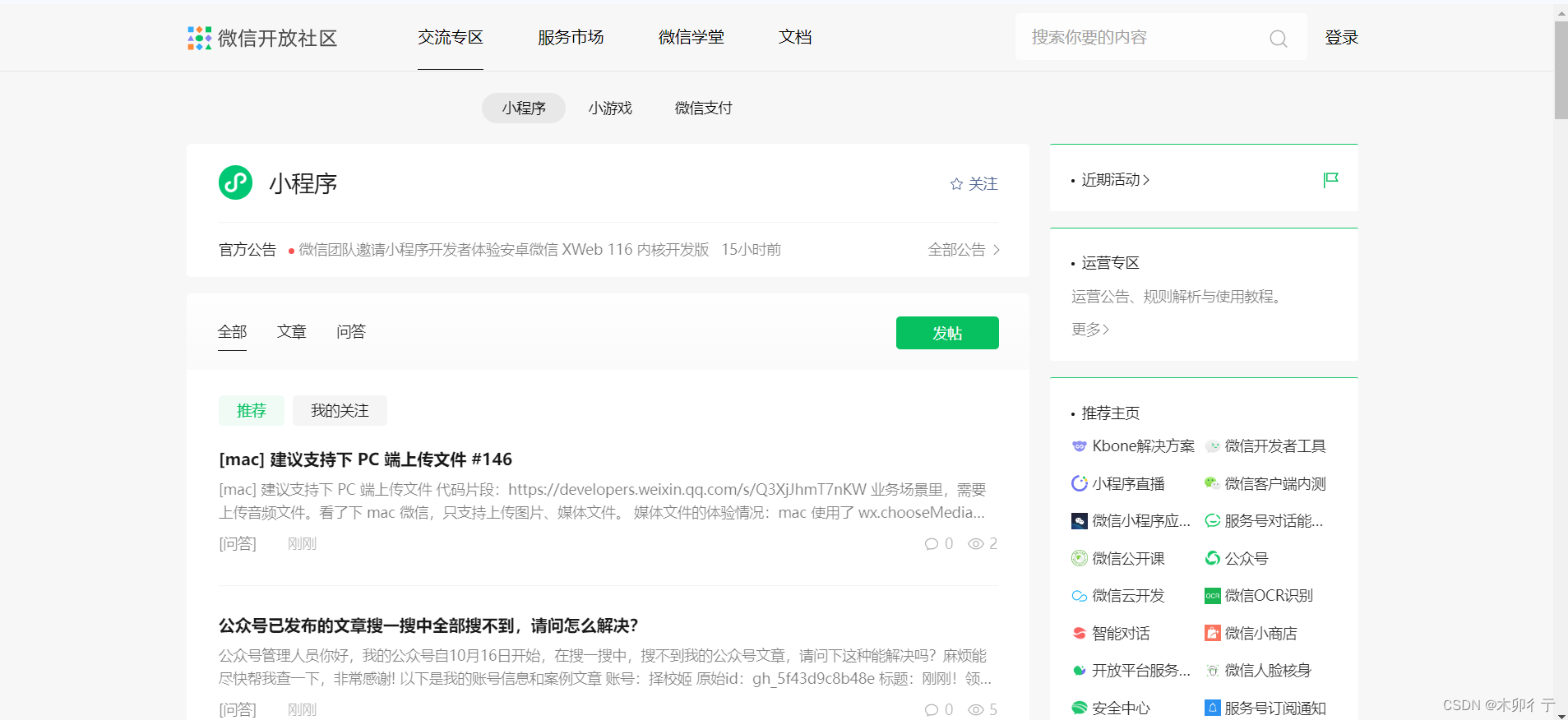1568x720 pixels.
Task: Click the scrollbar down arrow
Action: click(1561, 715)
